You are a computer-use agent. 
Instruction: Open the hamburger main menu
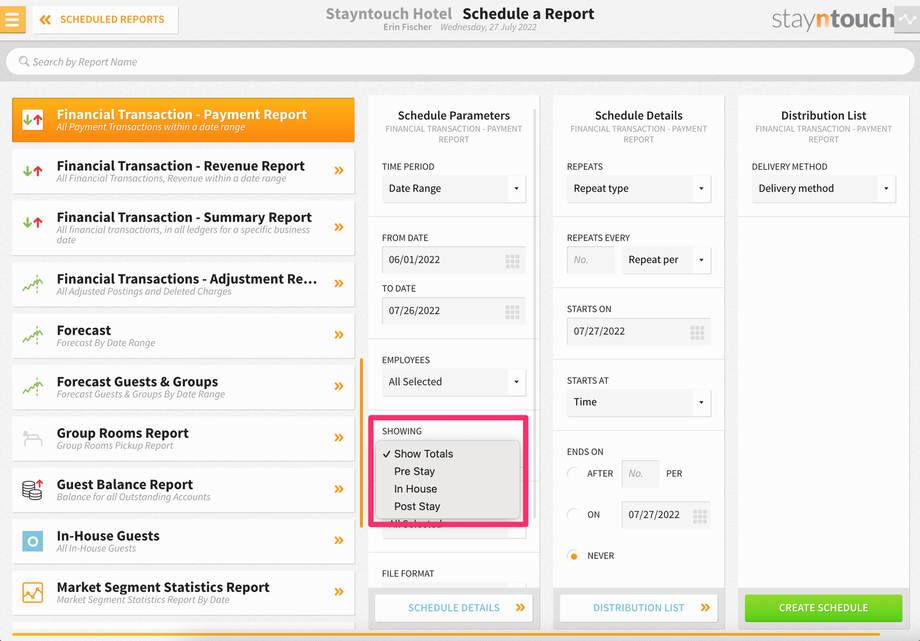point(12,19)
